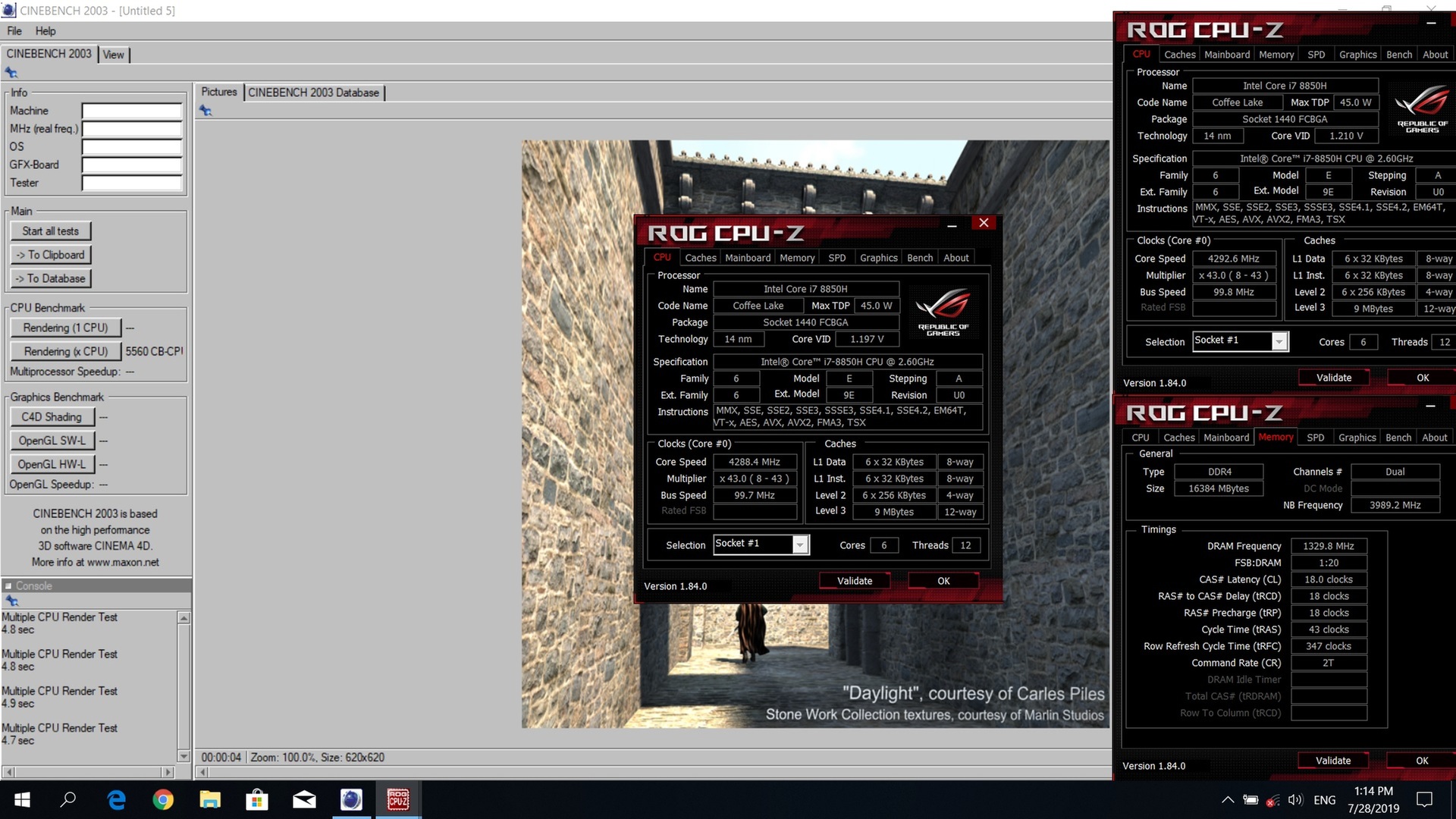Switch to View tab in CINEBENCH
Screen dimensions: 1456x819
point(114,55)
